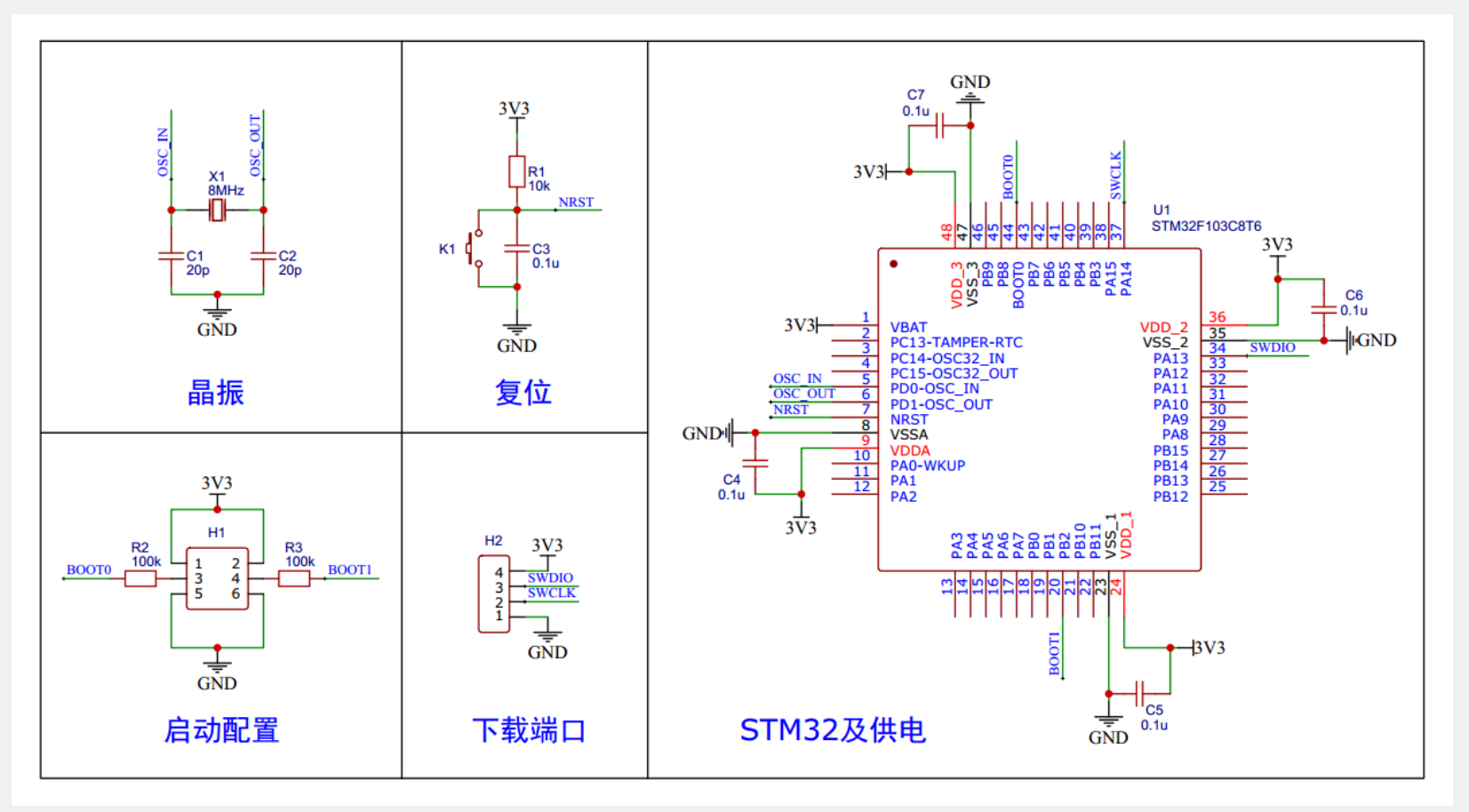The image size is (1469, 812).
Task: Select the ground symbol beside H2 connector
Action: pos(547,635)
